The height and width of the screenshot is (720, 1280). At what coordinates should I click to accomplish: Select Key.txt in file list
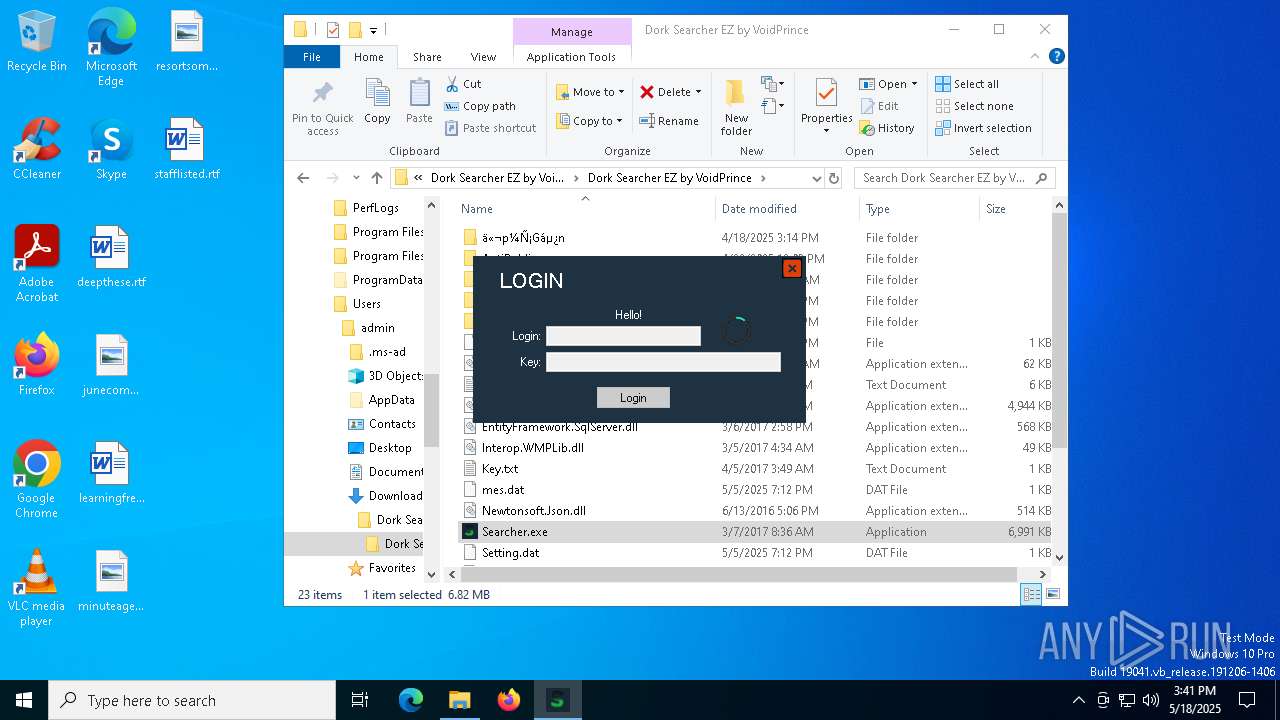coord(500,469)
